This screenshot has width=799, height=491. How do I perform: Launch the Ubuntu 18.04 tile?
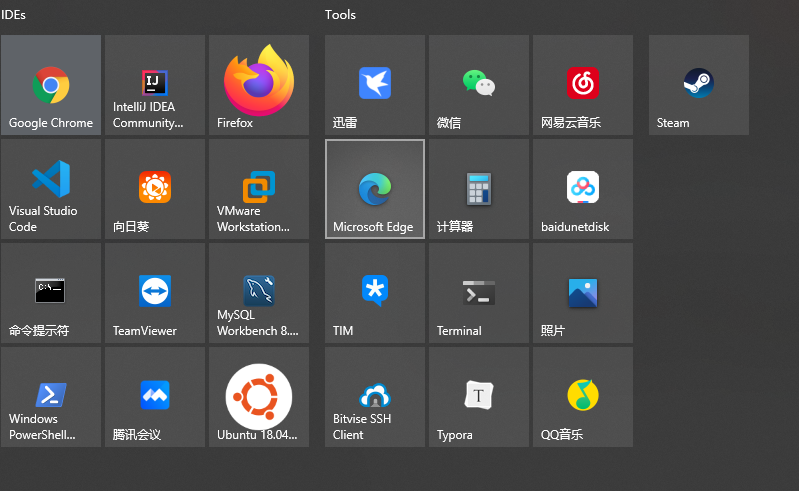259,397
